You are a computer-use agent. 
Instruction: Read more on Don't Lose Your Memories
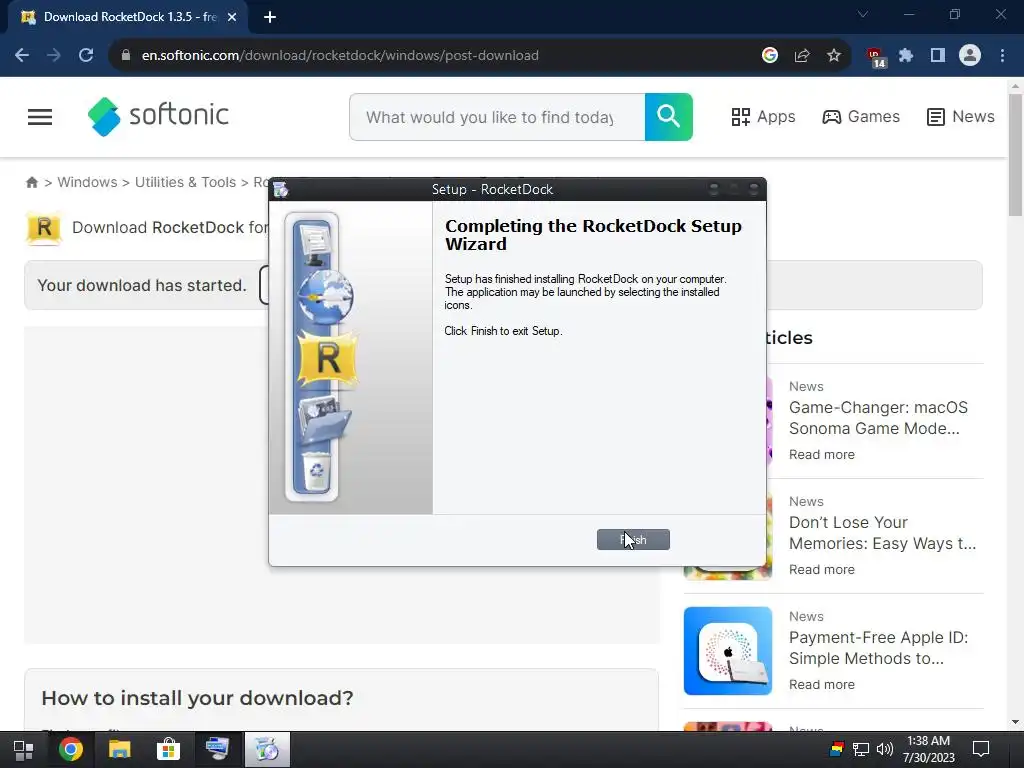[822, 569]
